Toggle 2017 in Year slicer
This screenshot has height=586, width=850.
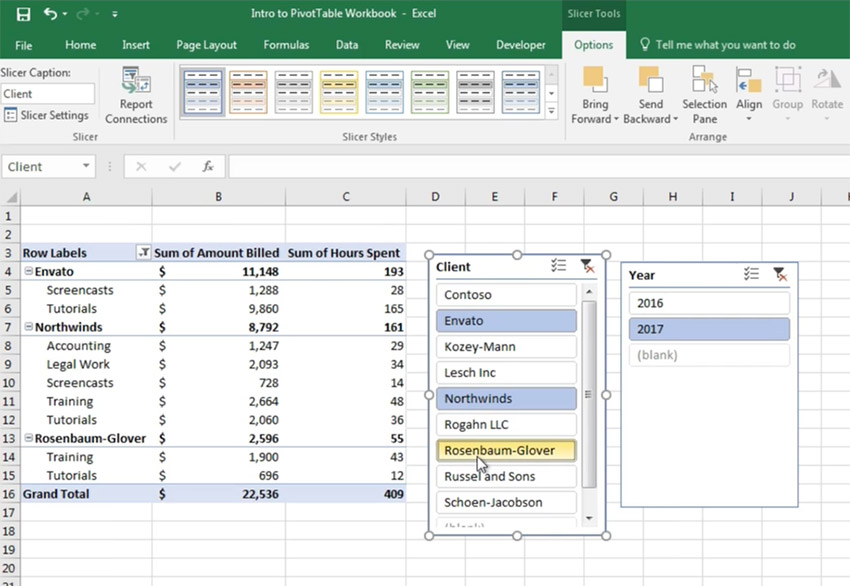pyautogui.click(x=709, y=329)
